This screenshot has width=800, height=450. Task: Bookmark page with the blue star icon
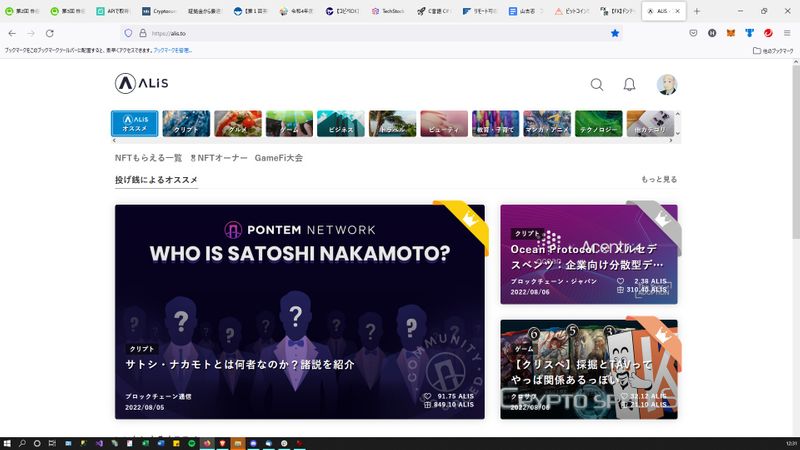[x=615, y=33]
